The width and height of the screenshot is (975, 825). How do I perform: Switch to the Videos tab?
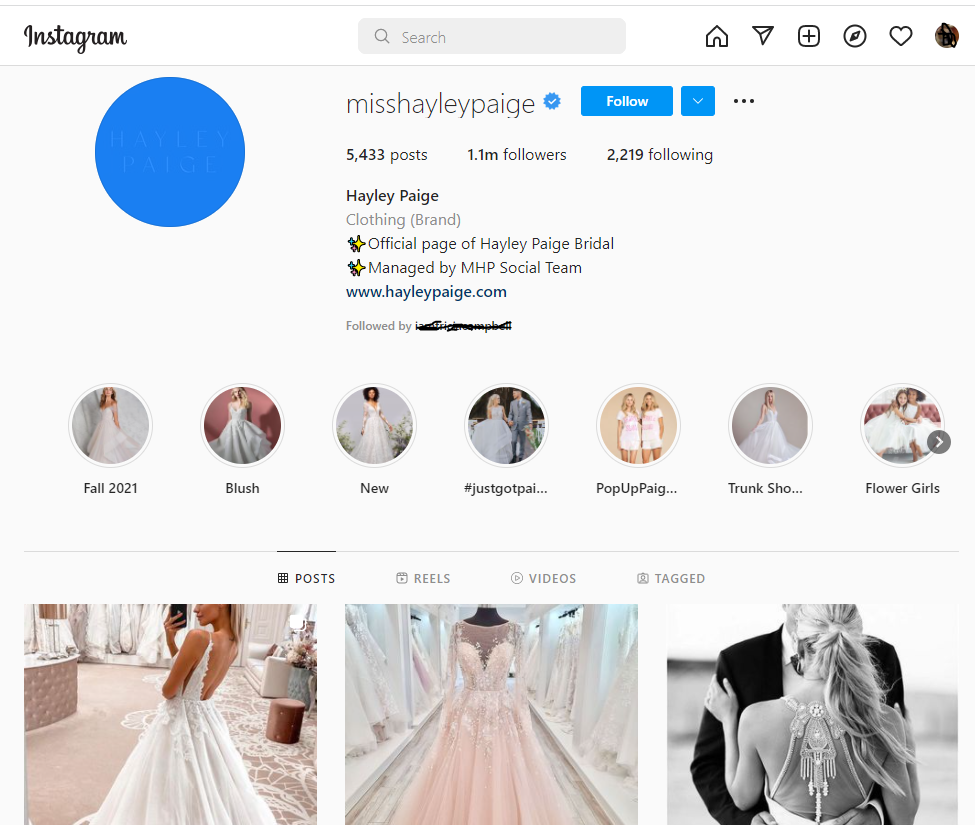(x=543, y=578)
